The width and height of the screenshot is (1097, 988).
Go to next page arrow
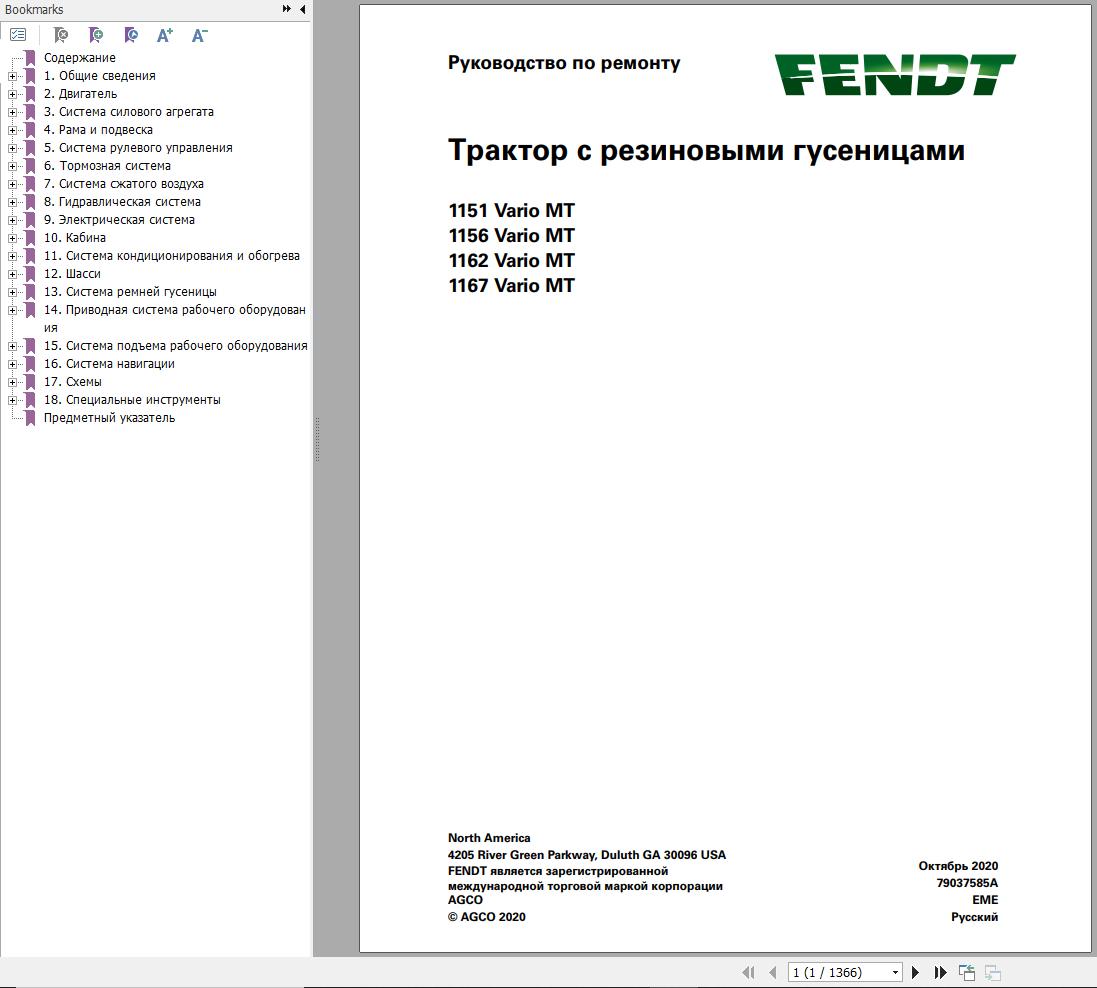tap(915, 972)
